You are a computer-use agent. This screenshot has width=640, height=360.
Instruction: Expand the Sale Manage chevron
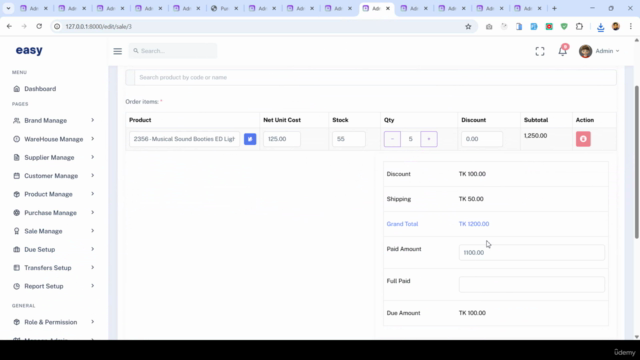click(93, 231)
